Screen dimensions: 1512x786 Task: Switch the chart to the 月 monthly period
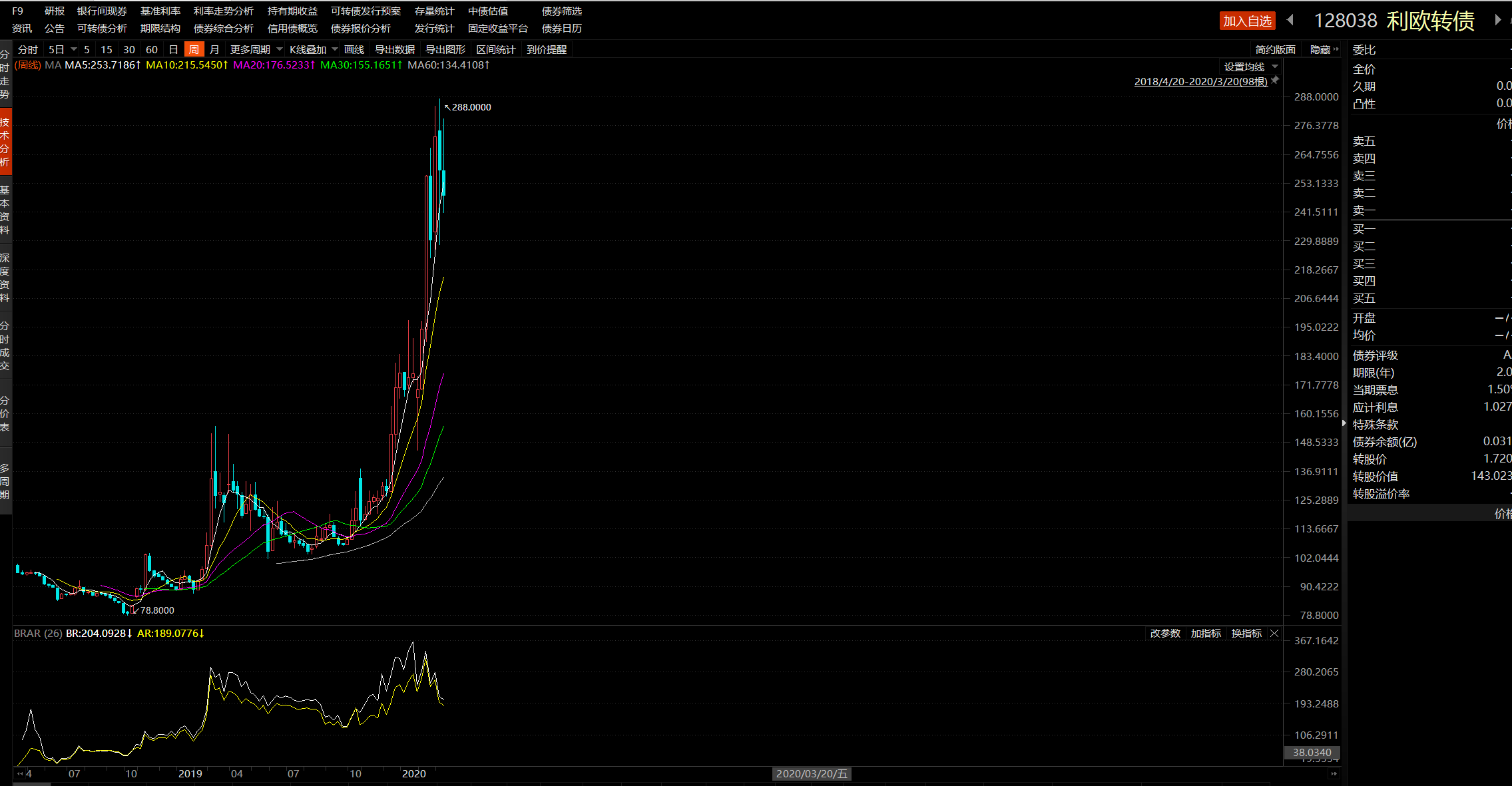[x=214, y=49]
